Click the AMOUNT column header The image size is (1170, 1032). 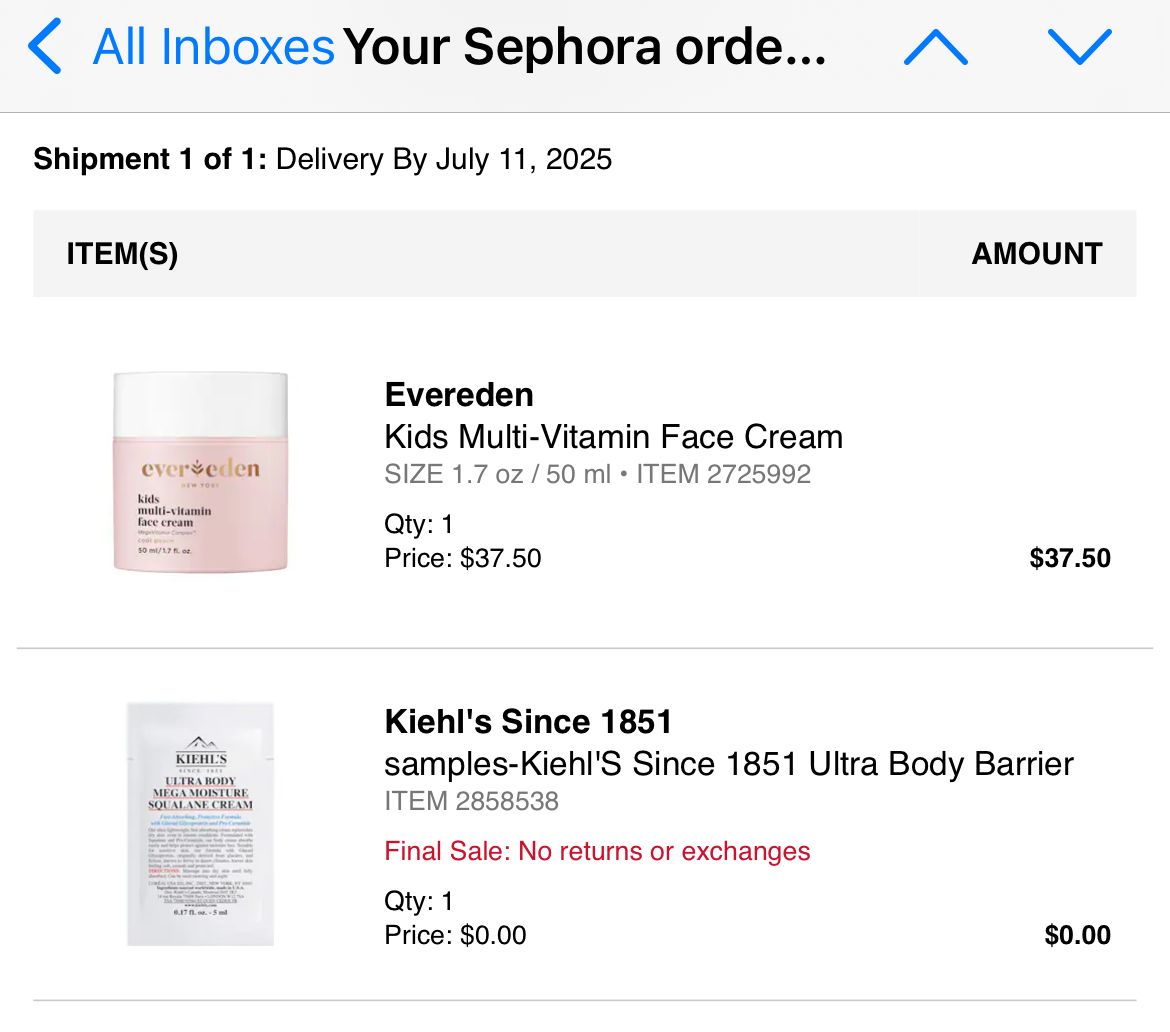(x=1036, y=253)
